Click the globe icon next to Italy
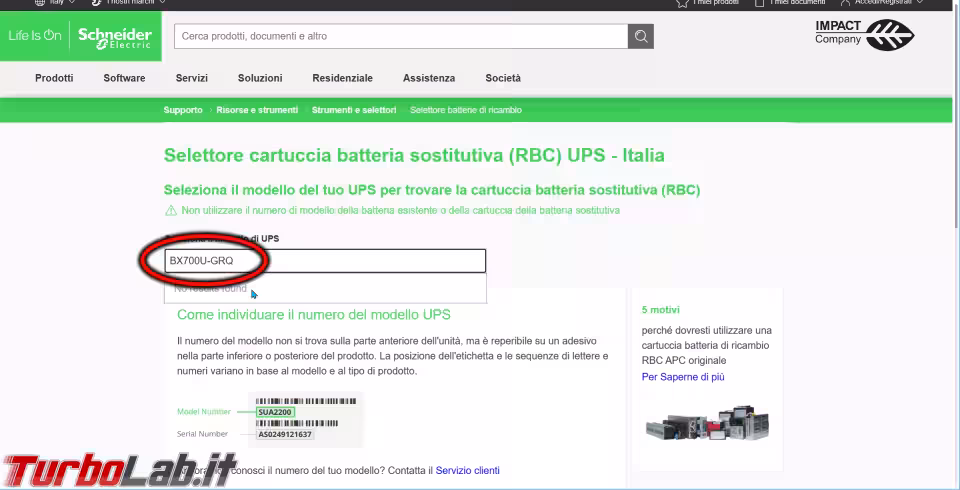 (x=39, y=3)
